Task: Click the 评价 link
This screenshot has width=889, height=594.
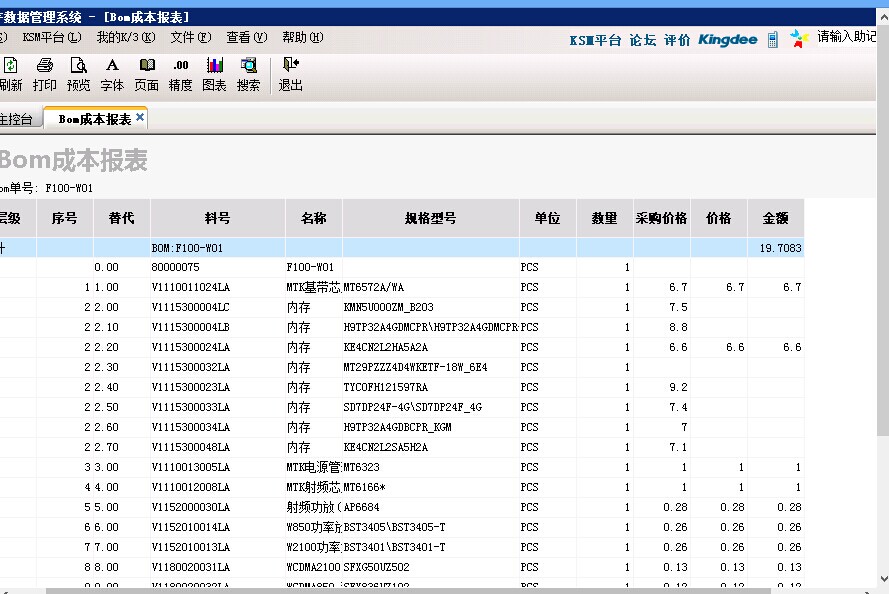Action: coord(677,40)
